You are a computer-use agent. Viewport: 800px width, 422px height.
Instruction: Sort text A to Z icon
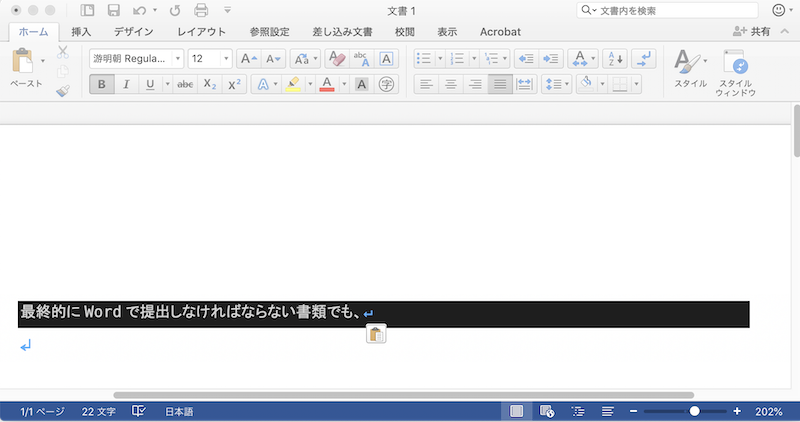coord(614,59)
